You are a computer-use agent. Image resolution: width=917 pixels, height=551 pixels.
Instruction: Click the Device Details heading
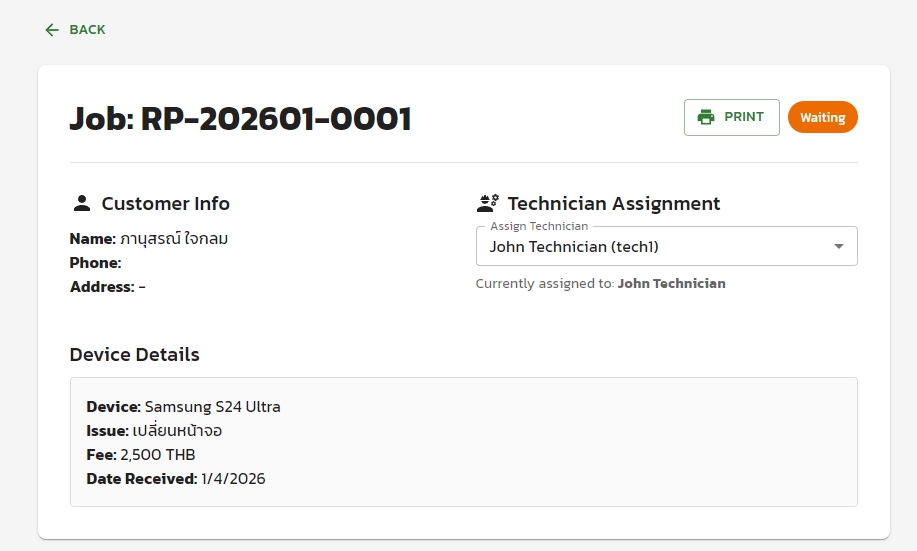(x=135, y=354)
